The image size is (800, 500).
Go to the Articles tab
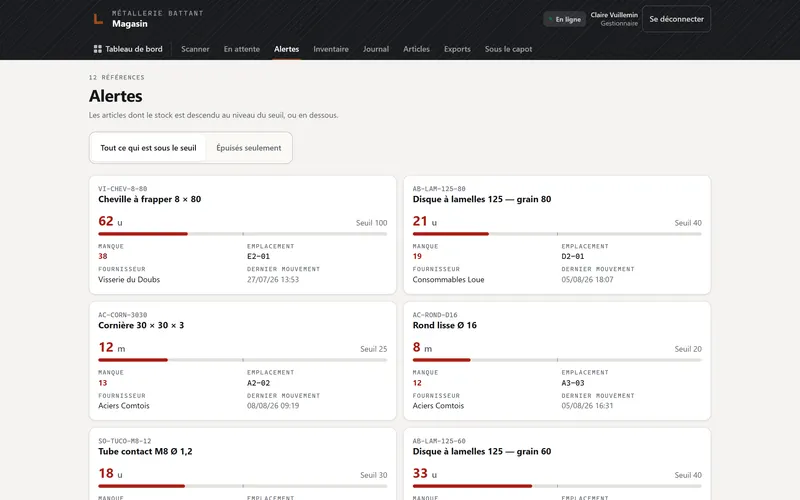click(416, 49)
